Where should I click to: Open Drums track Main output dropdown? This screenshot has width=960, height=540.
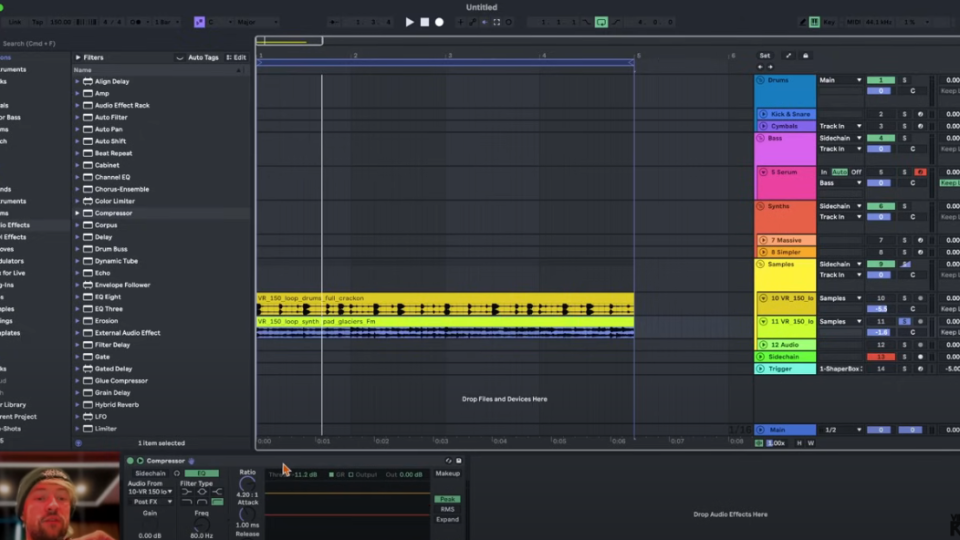tap(840, 80)
